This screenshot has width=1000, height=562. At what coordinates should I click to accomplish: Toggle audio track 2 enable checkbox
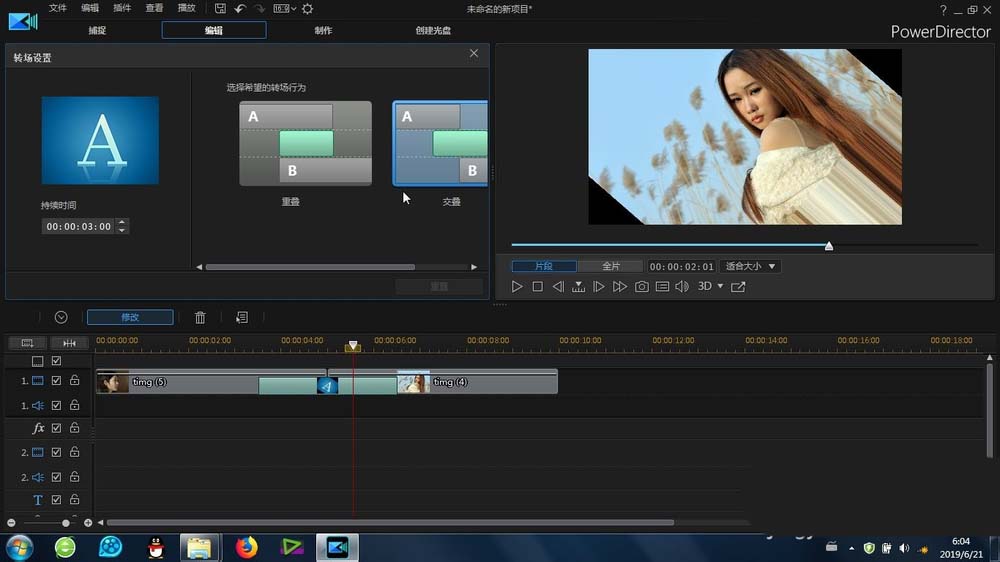(x=56, y=477)
